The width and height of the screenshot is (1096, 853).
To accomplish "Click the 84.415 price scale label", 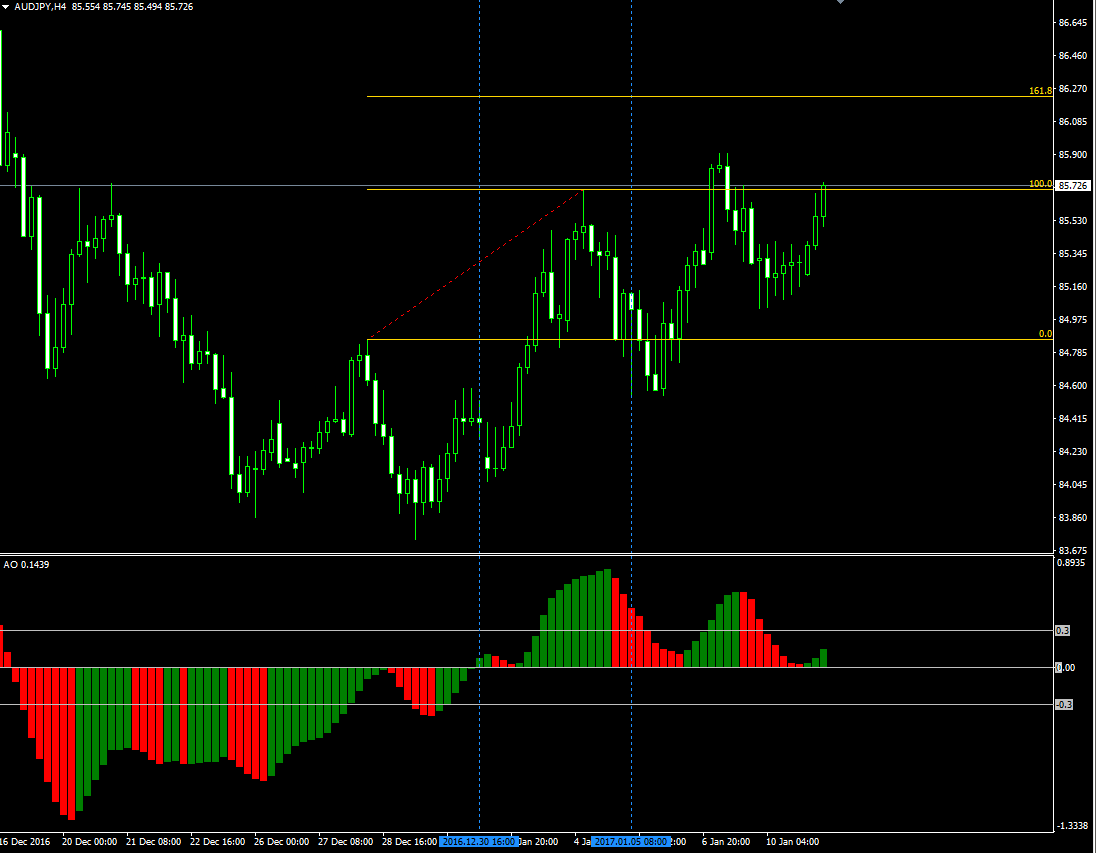I will click(x=1073, y=419).
